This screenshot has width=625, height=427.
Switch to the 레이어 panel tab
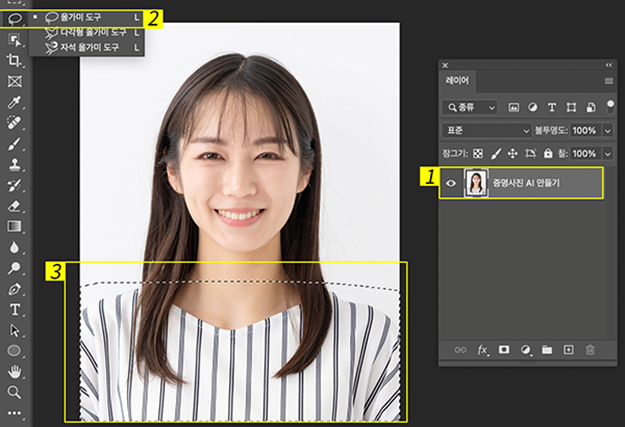(x=459, y=80)
